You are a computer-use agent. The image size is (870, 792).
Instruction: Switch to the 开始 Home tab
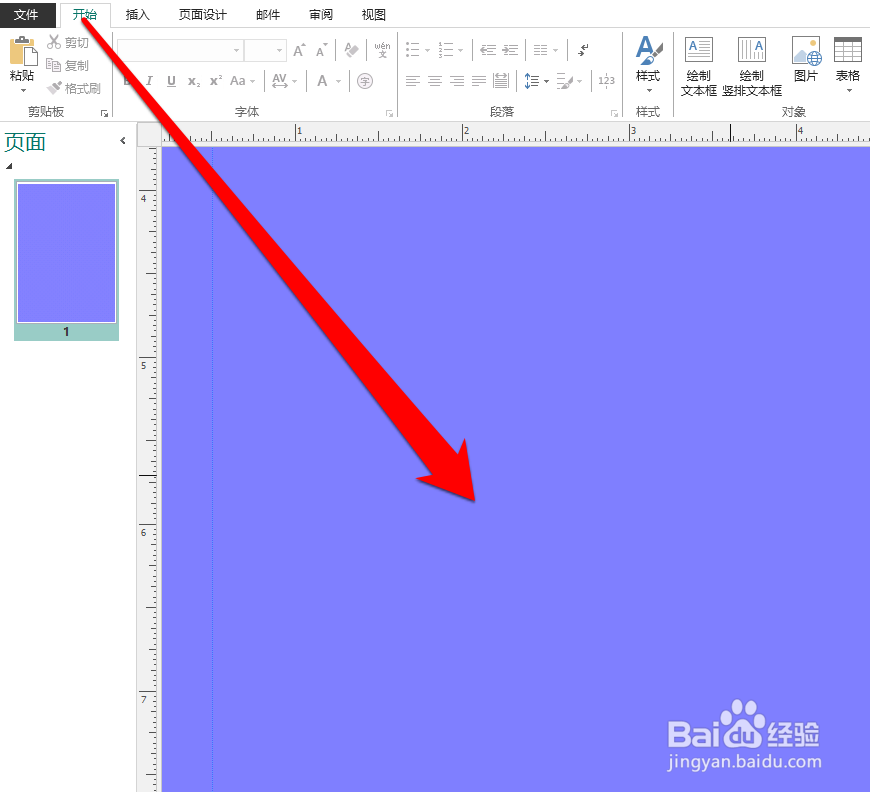[85, 14]
